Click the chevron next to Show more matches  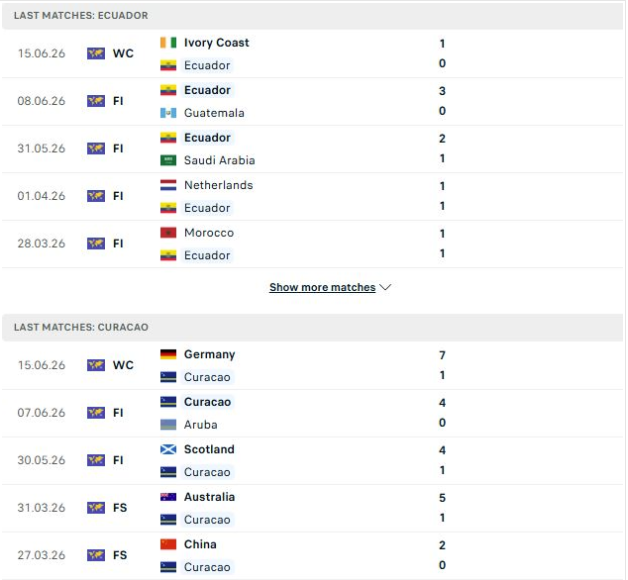385,287
